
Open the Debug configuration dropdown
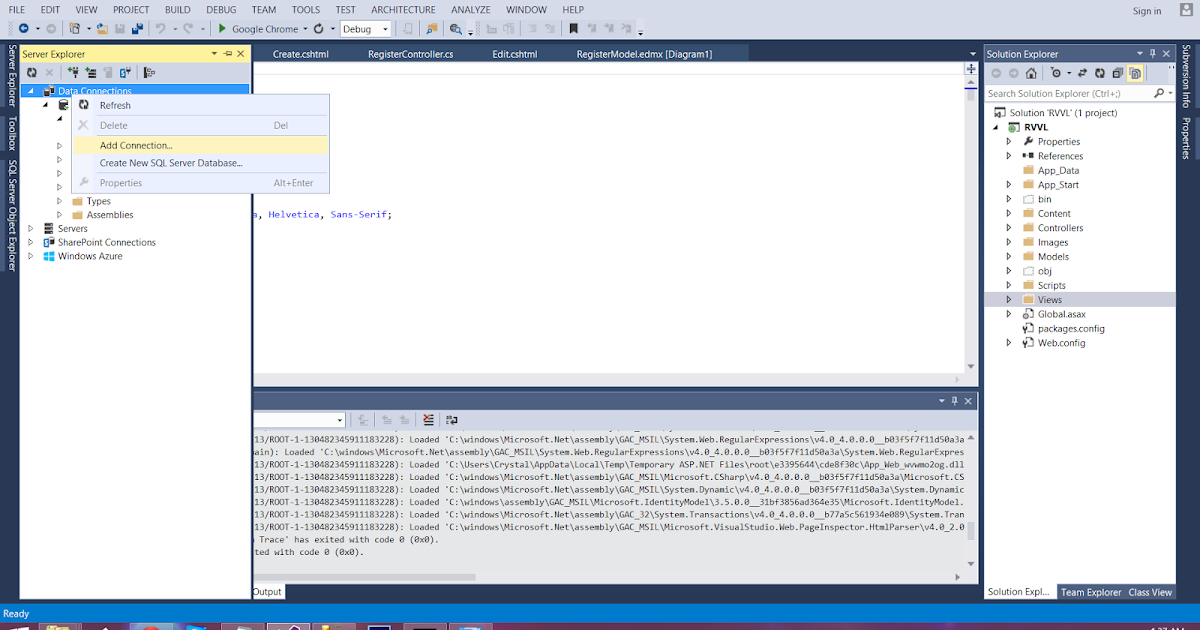[385, 29]
